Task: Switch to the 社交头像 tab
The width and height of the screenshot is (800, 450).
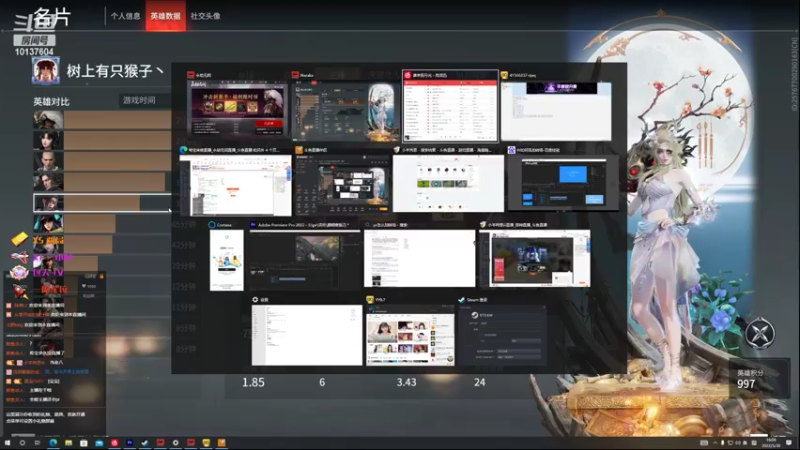Action: [x=205, y=16]
